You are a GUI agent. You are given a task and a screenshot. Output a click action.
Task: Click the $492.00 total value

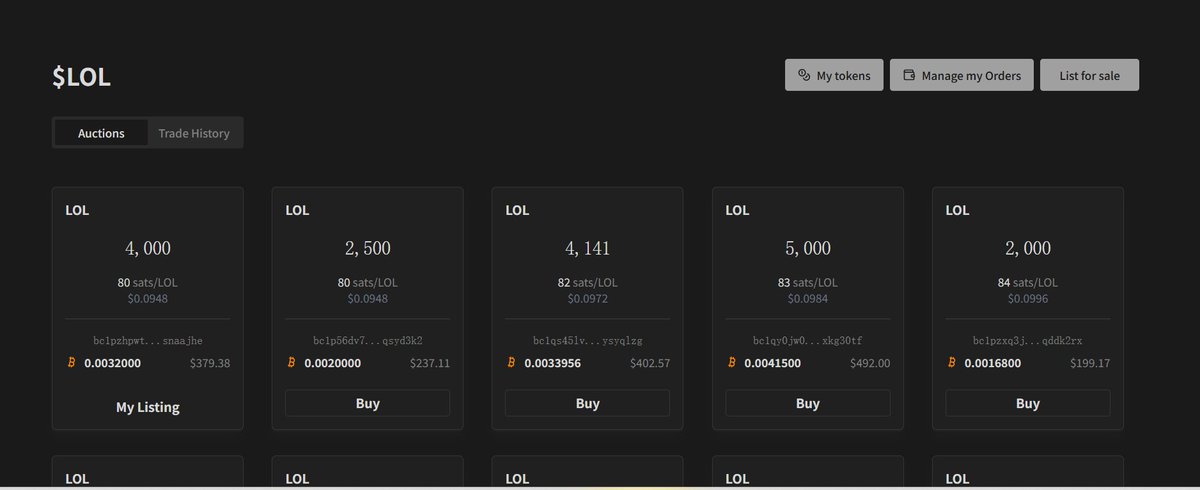pos(870,363)
